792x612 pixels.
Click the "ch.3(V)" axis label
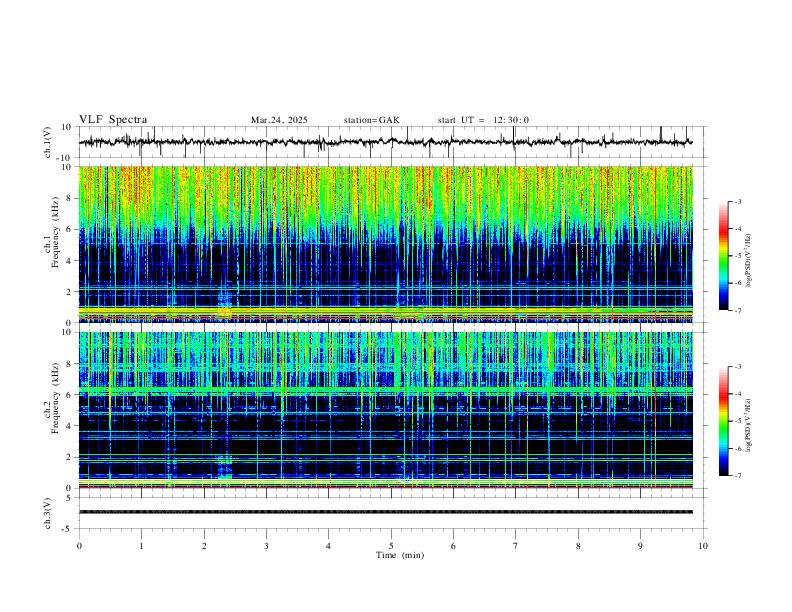pos(48,513)
